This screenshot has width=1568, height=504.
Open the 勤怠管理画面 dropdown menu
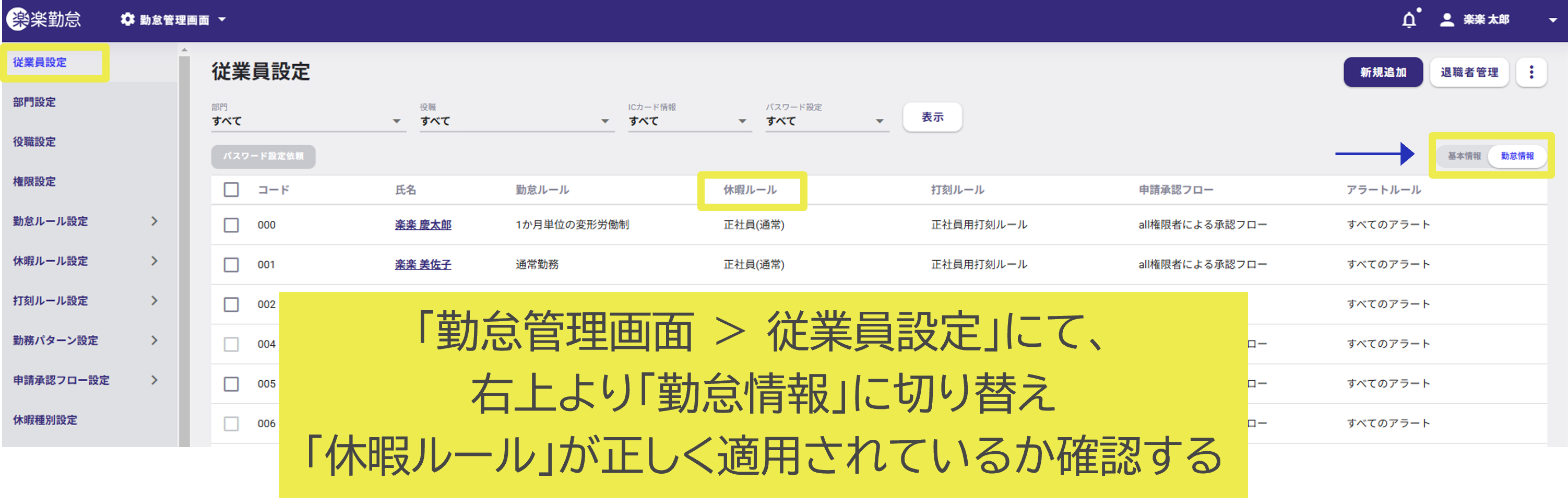(173, 19)
